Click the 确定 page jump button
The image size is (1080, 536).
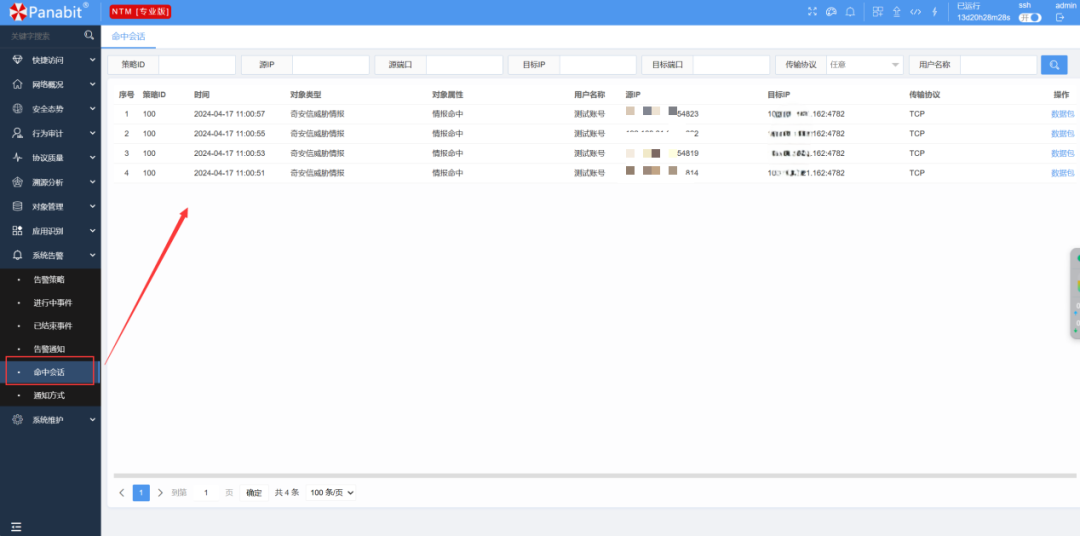(254, 493)
